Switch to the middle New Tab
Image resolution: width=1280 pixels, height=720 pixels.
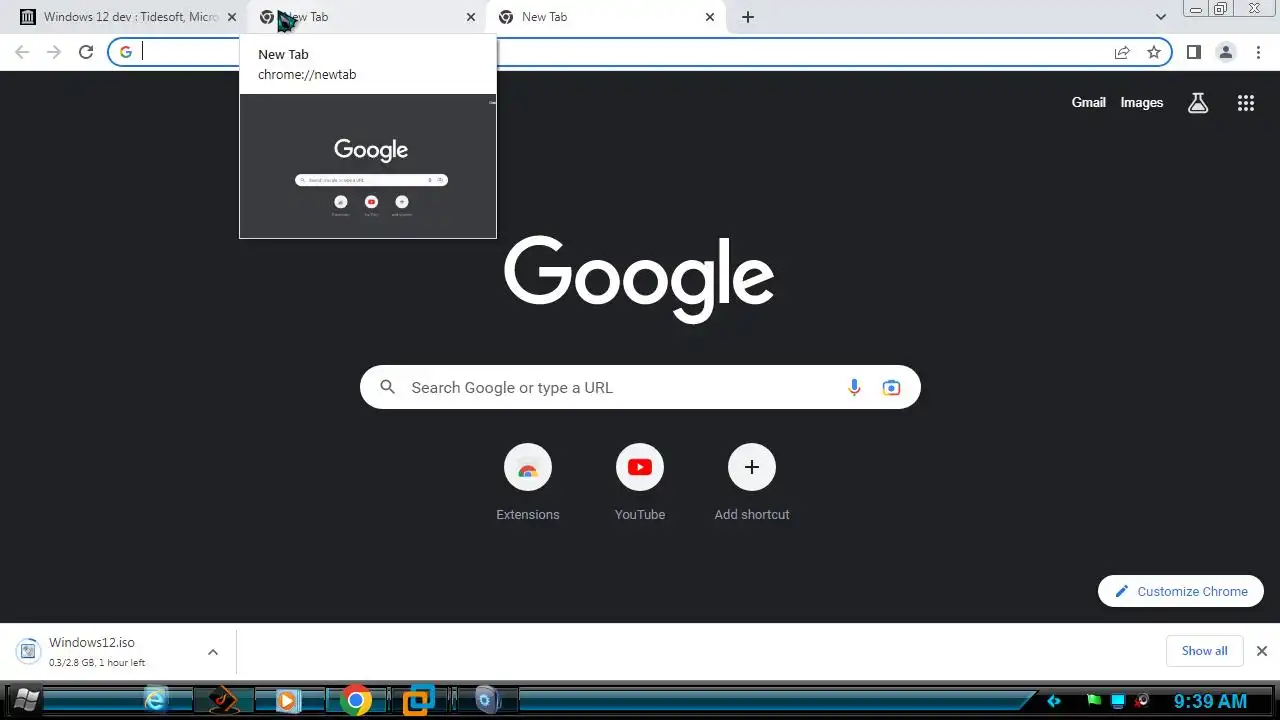(x=367, y=17)
